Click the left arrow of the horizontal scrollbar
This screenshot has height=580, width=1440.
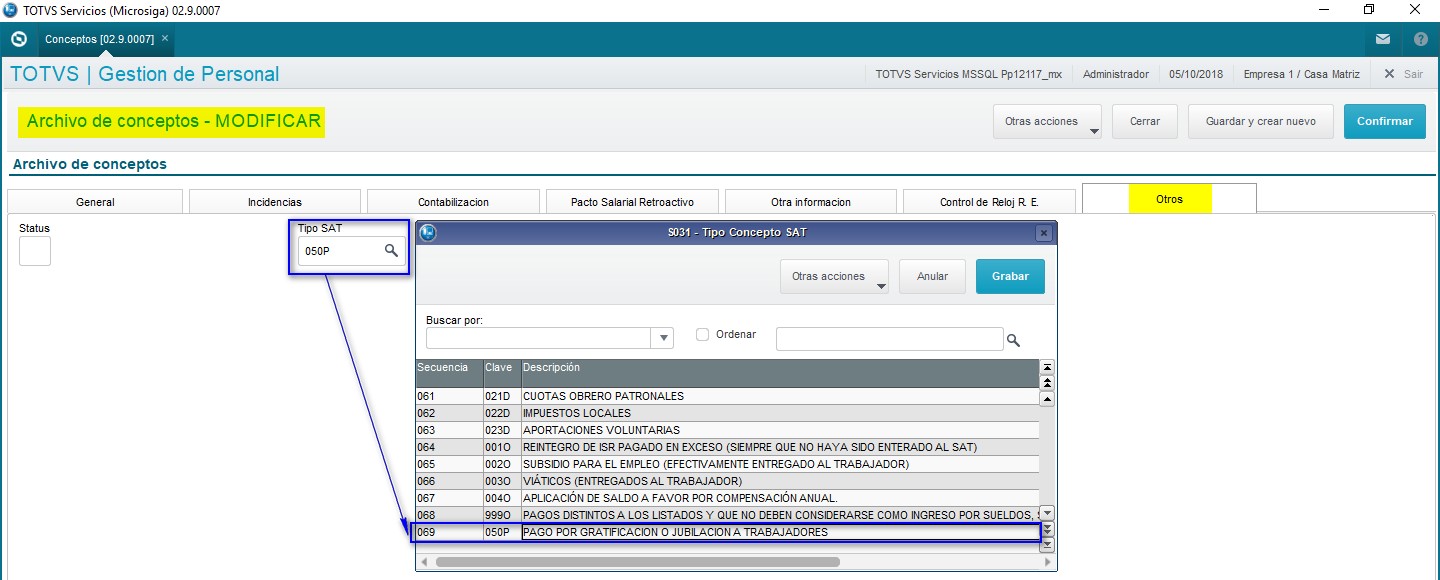(424, 562)
